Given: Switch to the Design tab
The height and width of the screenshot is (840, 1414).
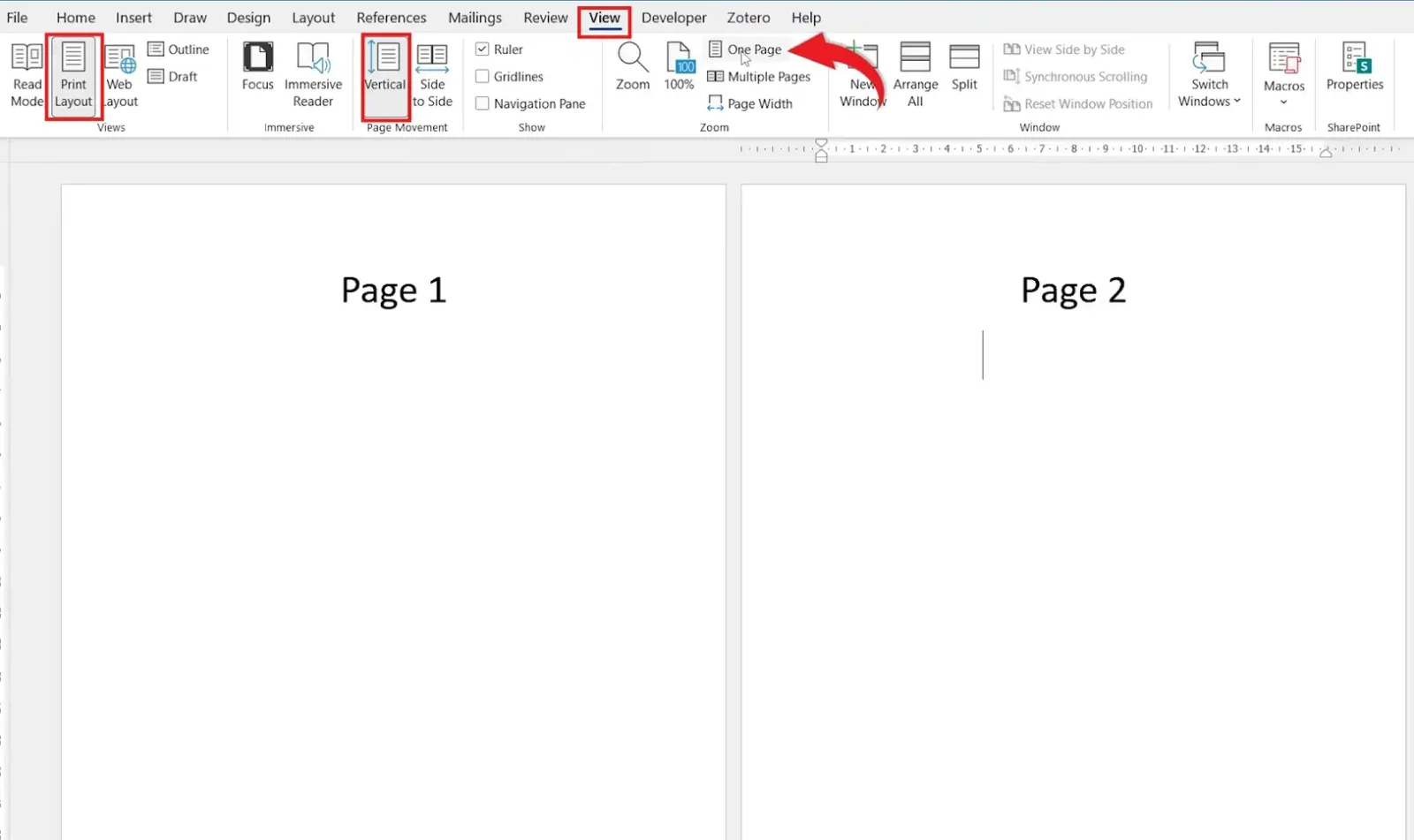Looking at the screenshot, I should (248, 18).
